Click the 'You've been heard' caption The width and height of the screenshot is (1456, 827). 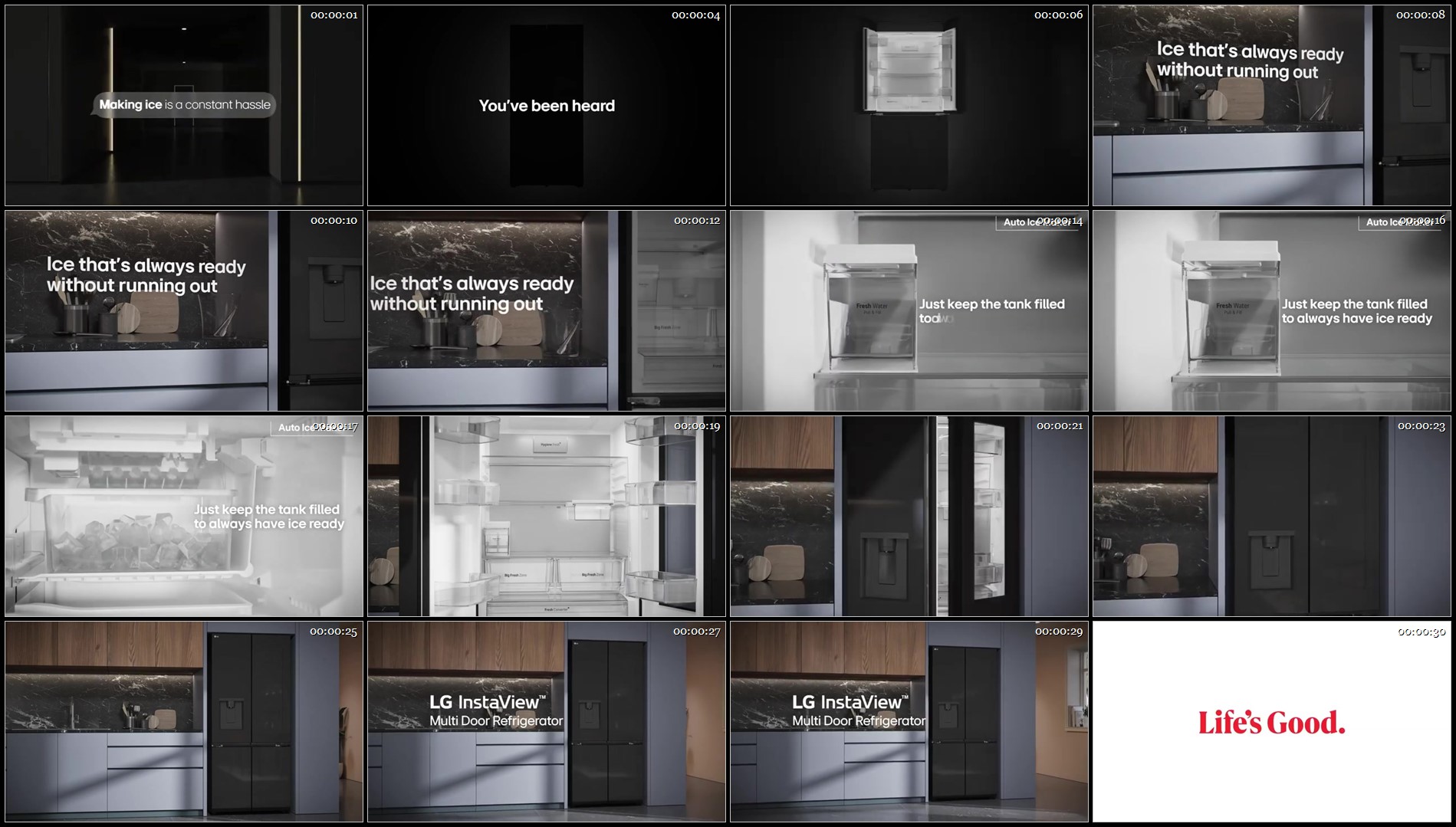coord(547,106)
